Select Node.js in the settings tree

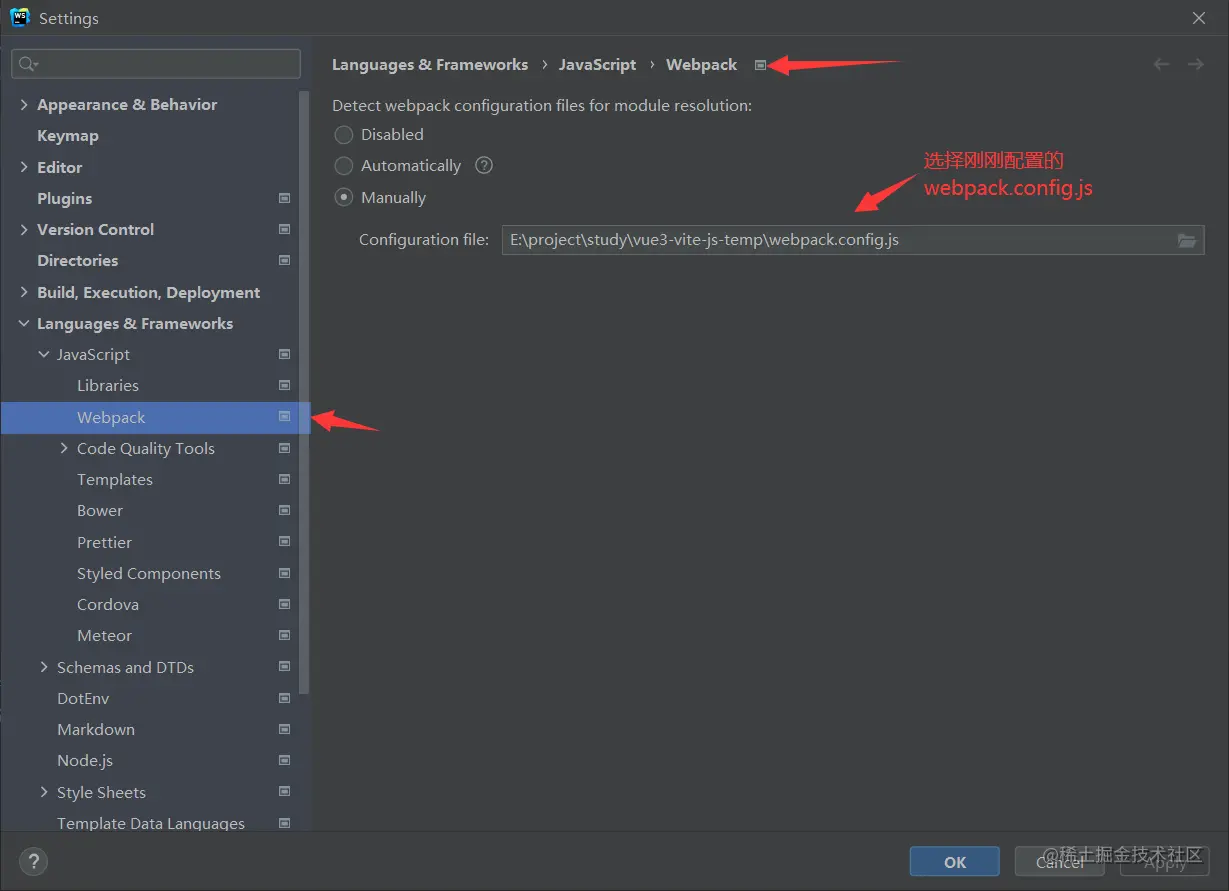point(85,760)
